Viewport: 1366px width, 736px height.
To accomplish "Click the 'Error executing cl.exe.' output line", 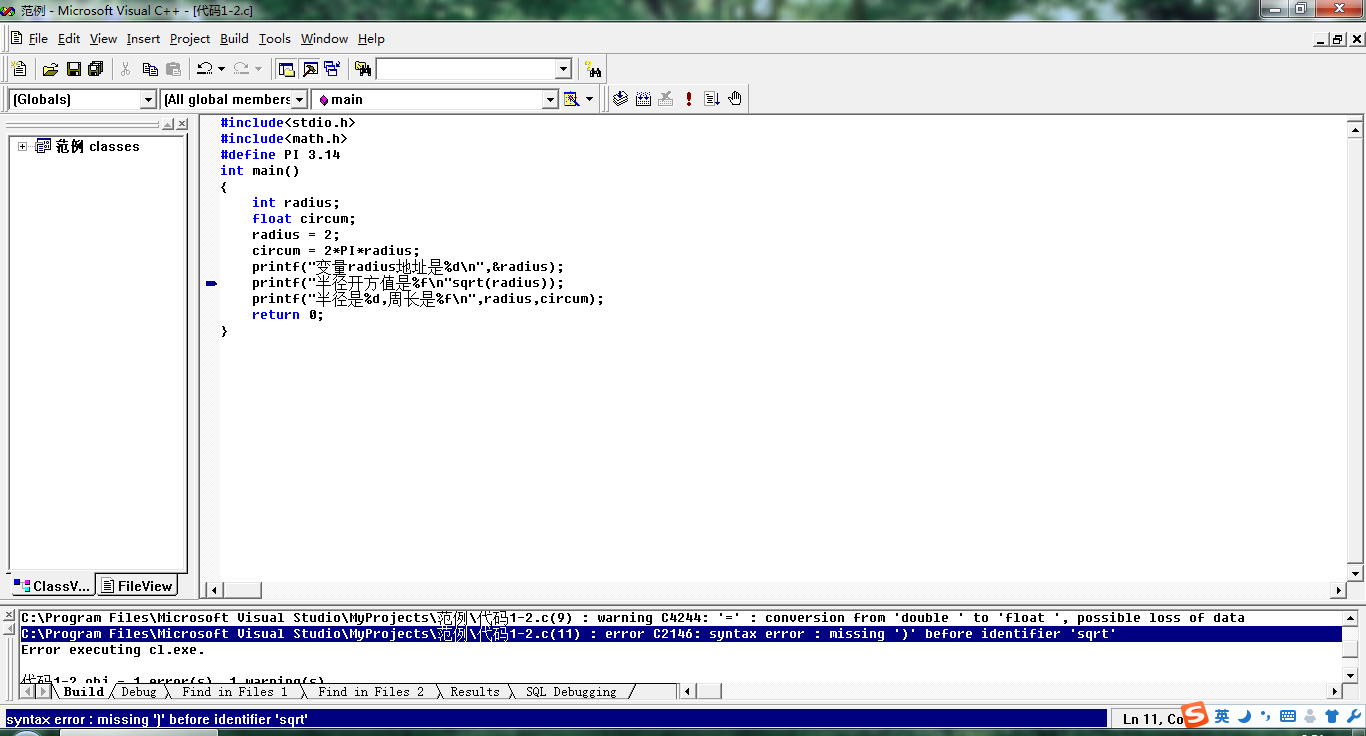I will pos(113,650).
